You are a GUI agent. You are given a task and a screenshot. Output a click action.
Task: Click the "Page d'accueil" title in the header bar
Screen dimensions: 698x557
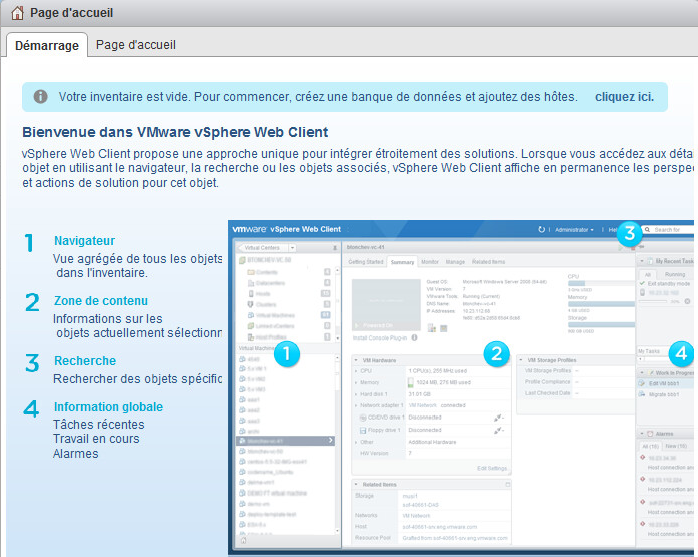click(x=71, y=13)
